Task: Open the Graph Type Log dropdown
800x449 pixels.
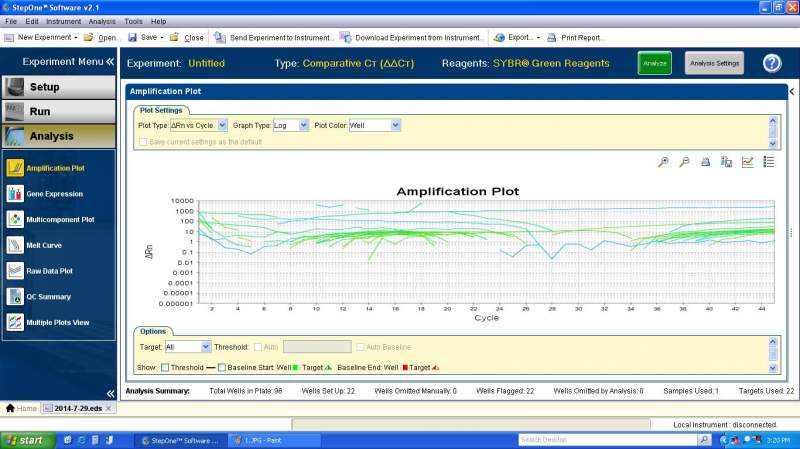Action: click(303, 125)
